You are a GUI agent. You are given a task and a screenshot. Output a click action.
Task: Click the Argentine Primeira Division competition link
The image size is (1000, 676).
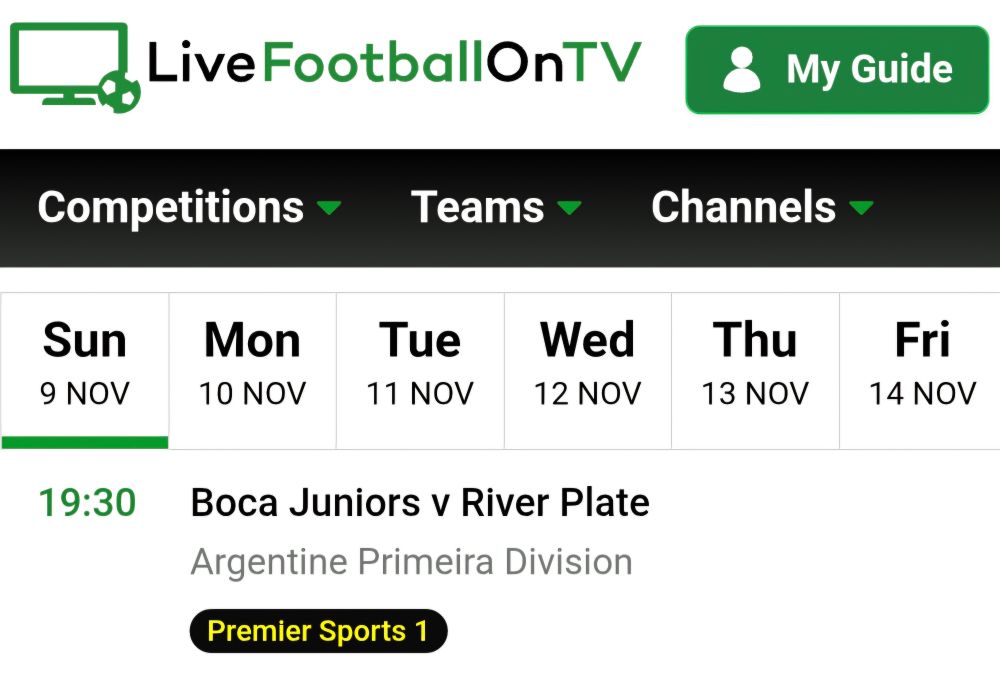[411, 562]
